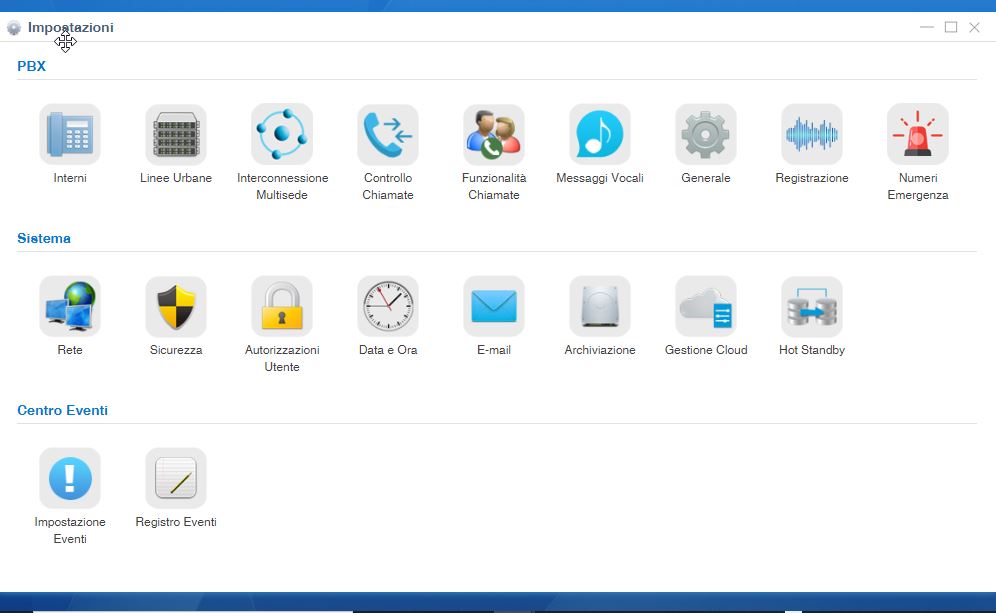This screenshot has height=613, width=996.
Task: Click the Registro Eventi text label
Action: point(176,522)
